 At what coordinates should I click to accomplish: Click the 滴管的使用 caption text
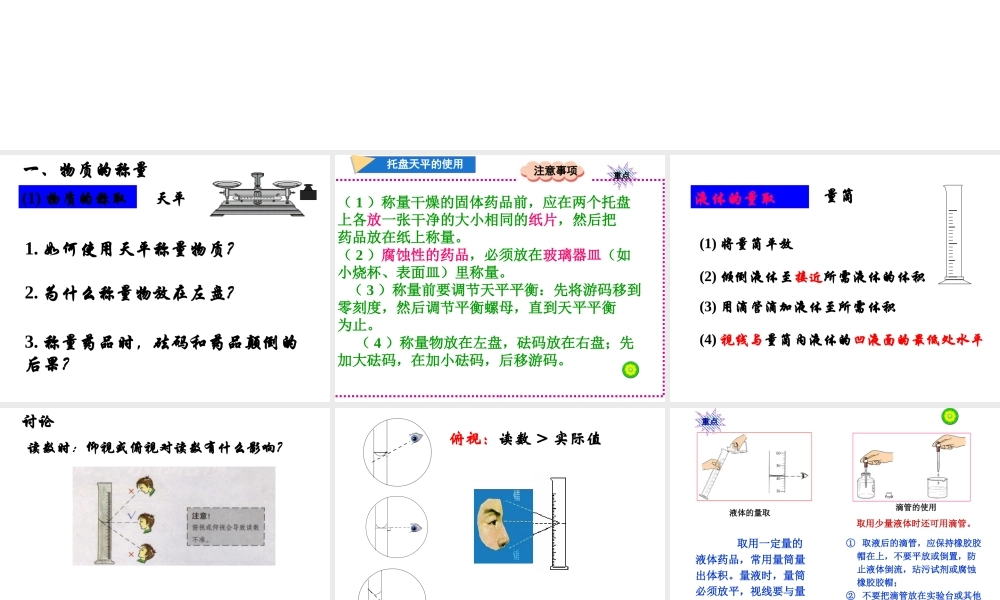[916, 508]
